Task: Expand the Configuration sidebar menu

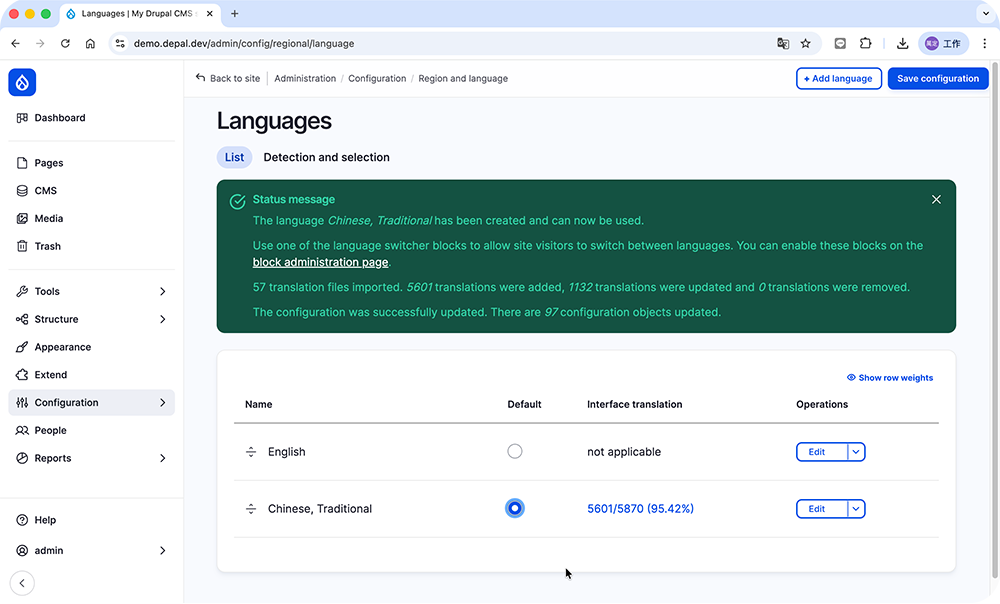Action: 162,403
